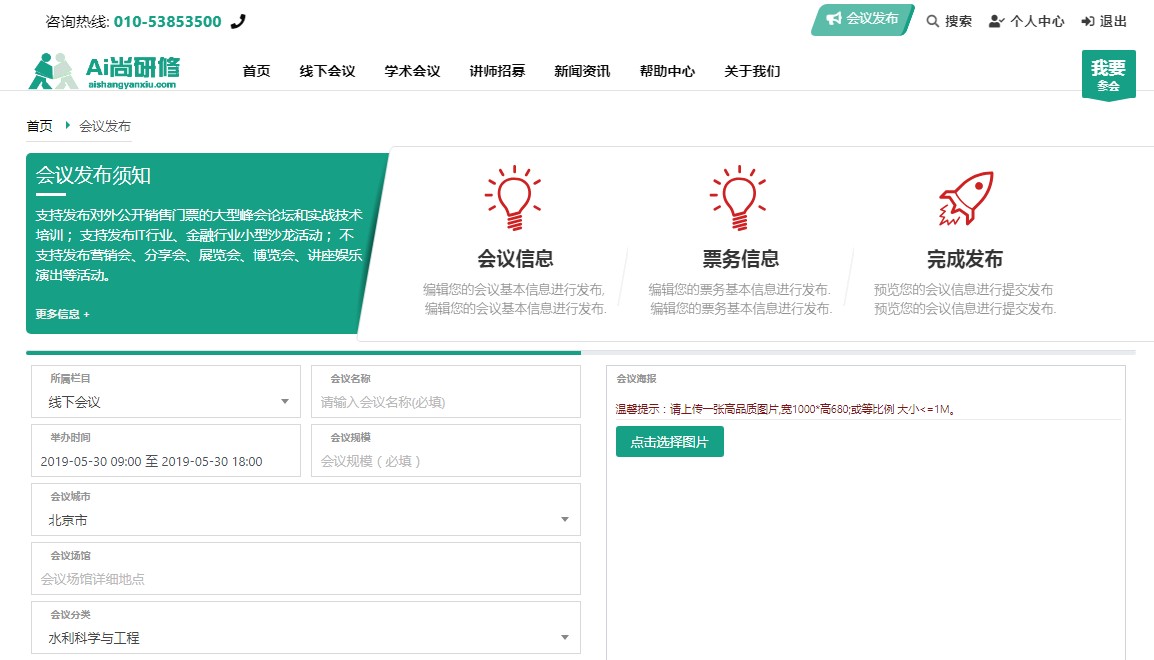Image resolution: width=1154 pixels, height=660 pixels.
Task: Open the 帮助中心 navigation item
Action: 667,71
